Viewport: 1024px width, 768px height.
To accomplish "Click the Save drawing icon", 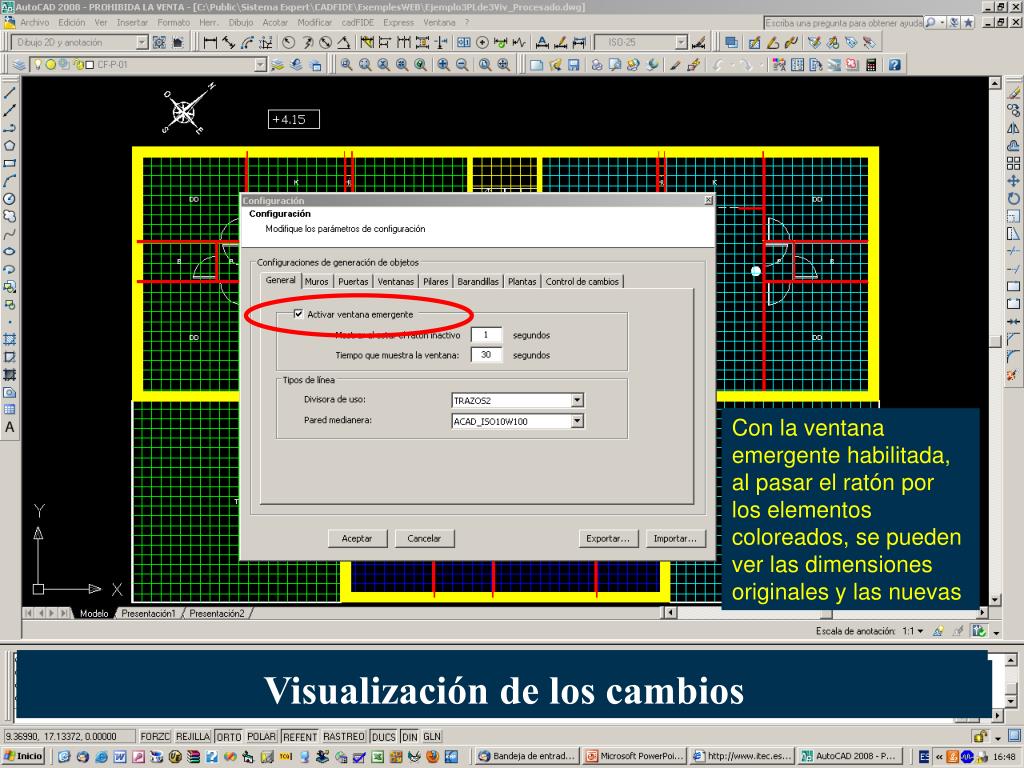I will 573,65.
